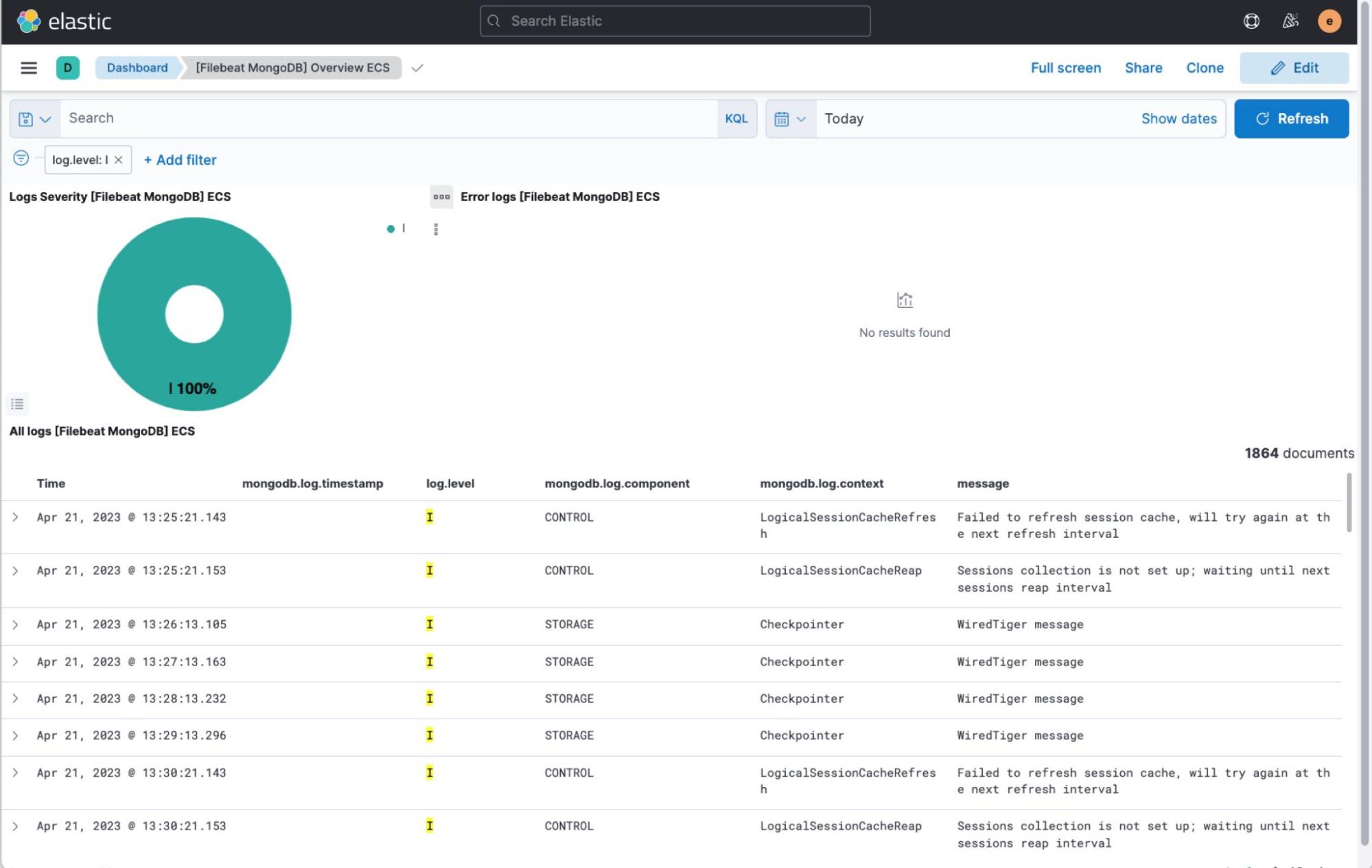Open the panel options icon on Error logs panel
Screen dimensions: 1372x868
click(441, 197)
